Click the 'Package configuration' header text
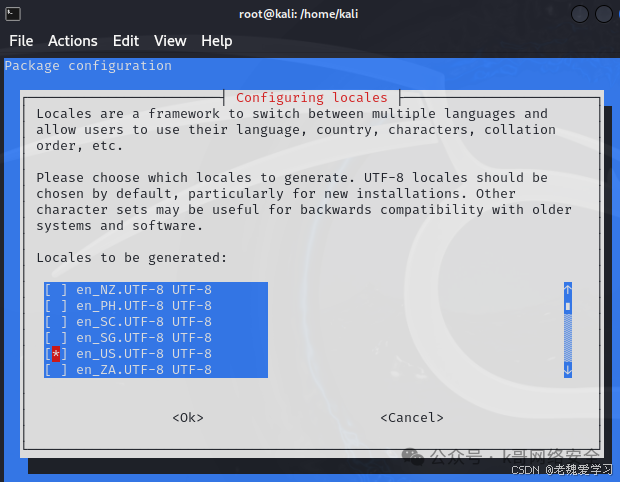This screenshot has height=482, width=620. pos(88,66)
